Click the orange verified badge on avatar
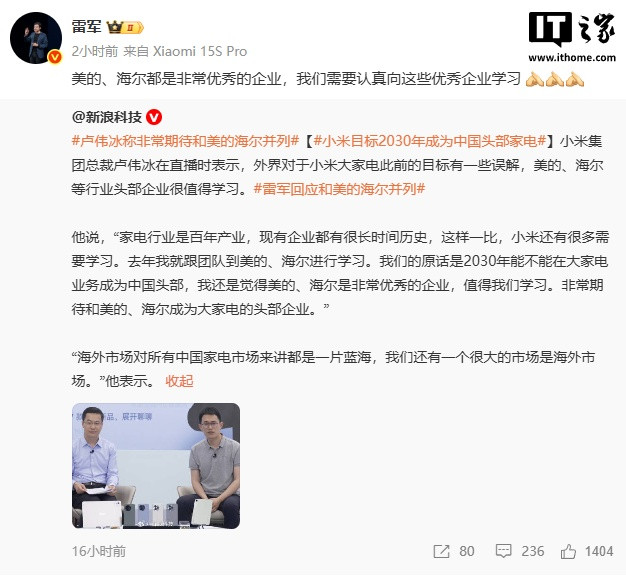Image resolution: width=626 pixels, height=576 pixels. [x=55, y=57]
